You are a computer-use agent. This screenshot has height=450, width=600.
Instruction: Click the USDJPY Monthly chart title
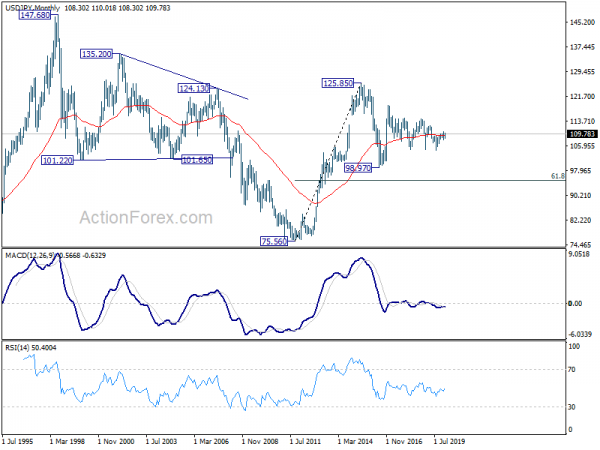click(32, 8)
